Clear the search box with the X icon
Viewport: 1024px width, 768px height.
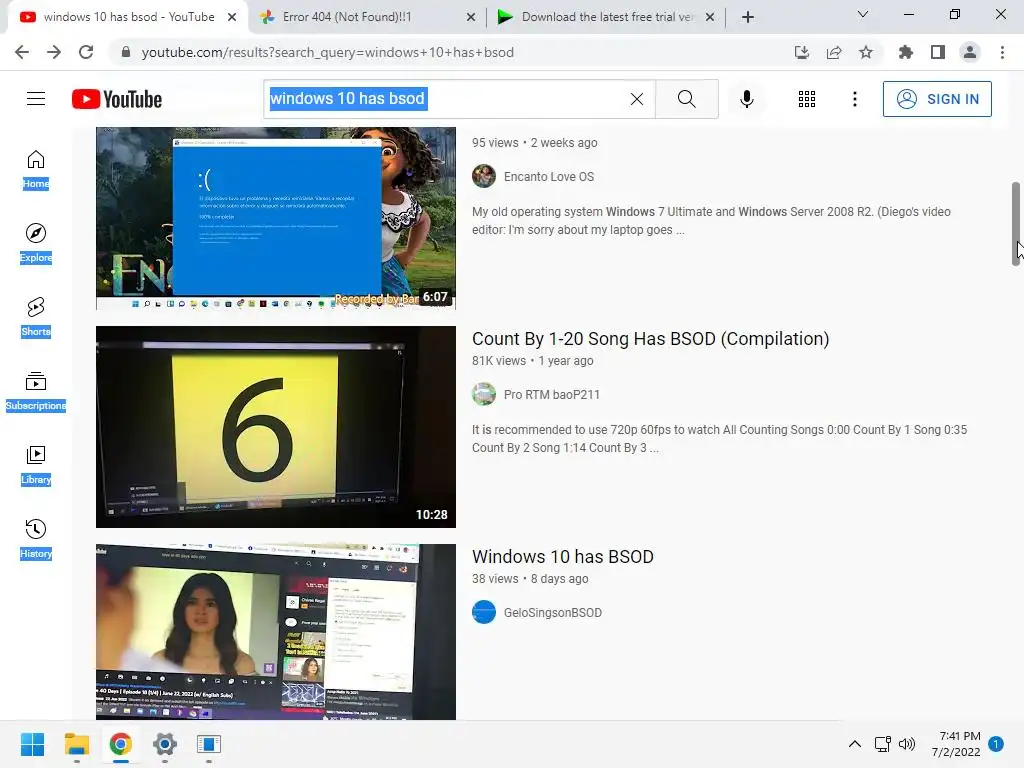point(637,99)
